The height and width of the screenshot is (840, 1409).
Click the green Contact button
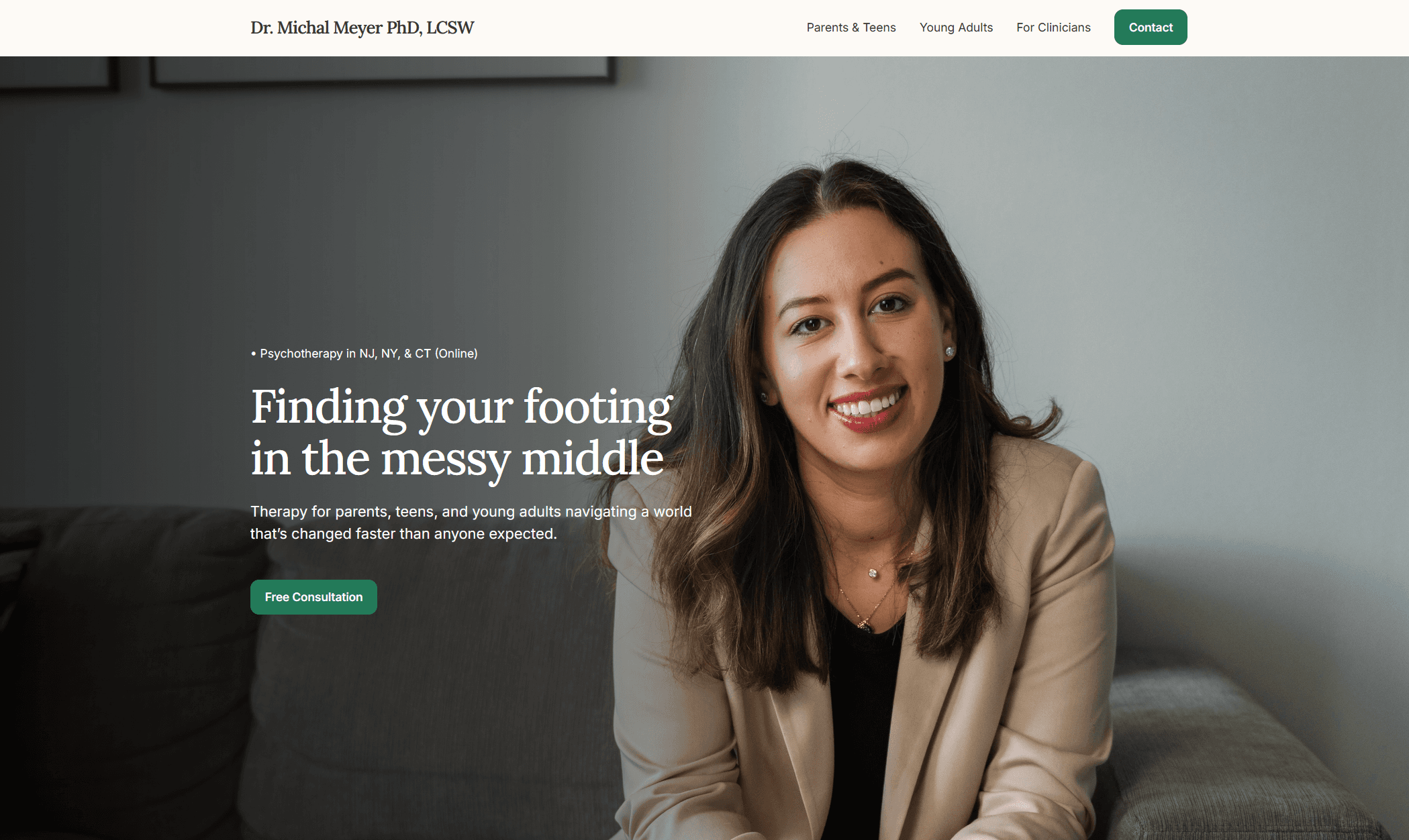1151,28
